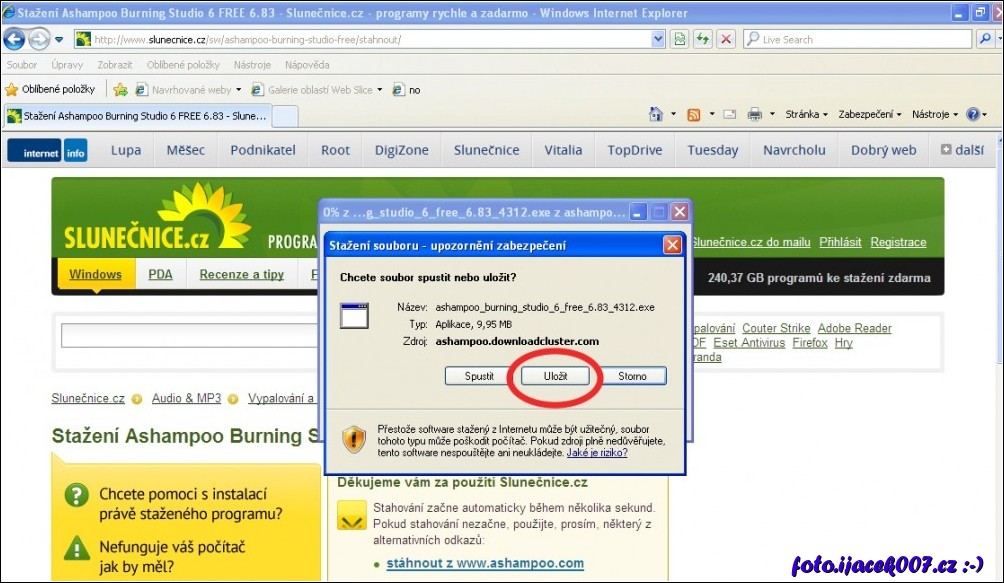Click the Stop loading X icon
The image size is (1004, 583).
[725, 39]
